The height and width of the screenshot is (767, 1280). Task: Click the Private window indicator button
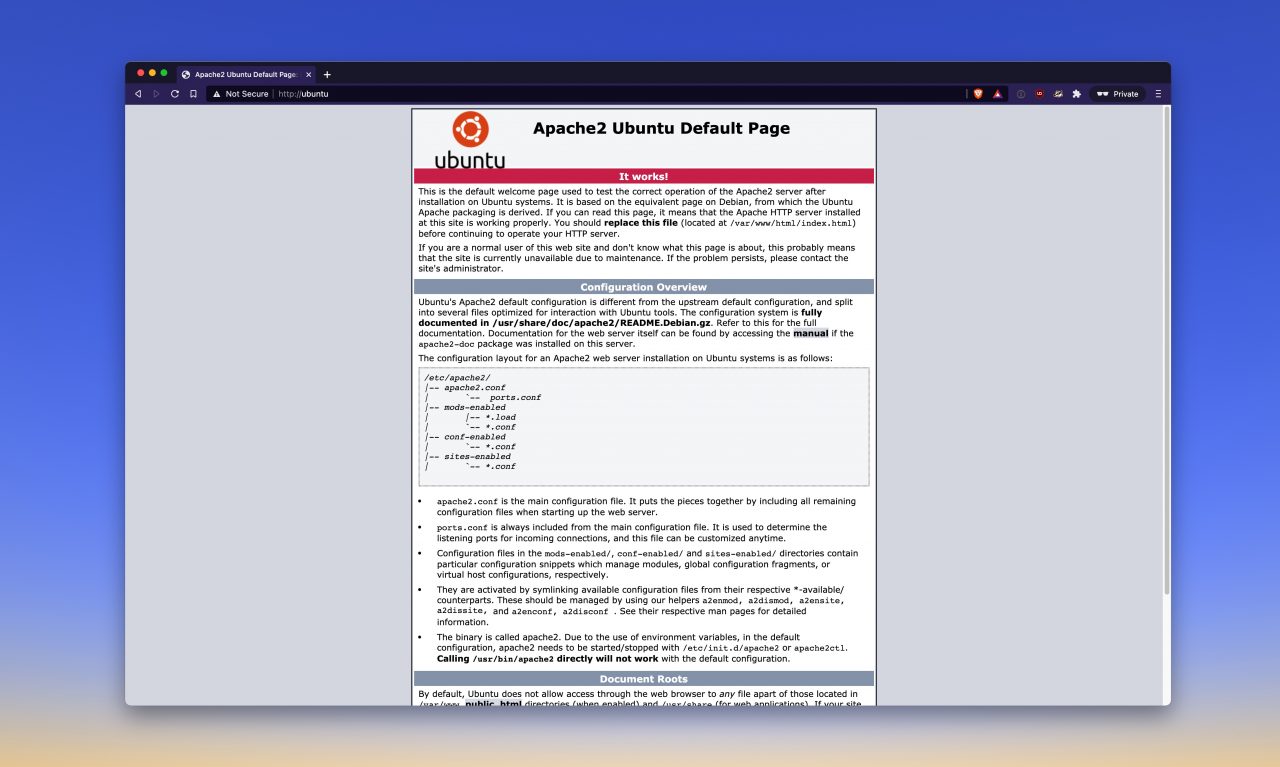1117,94
